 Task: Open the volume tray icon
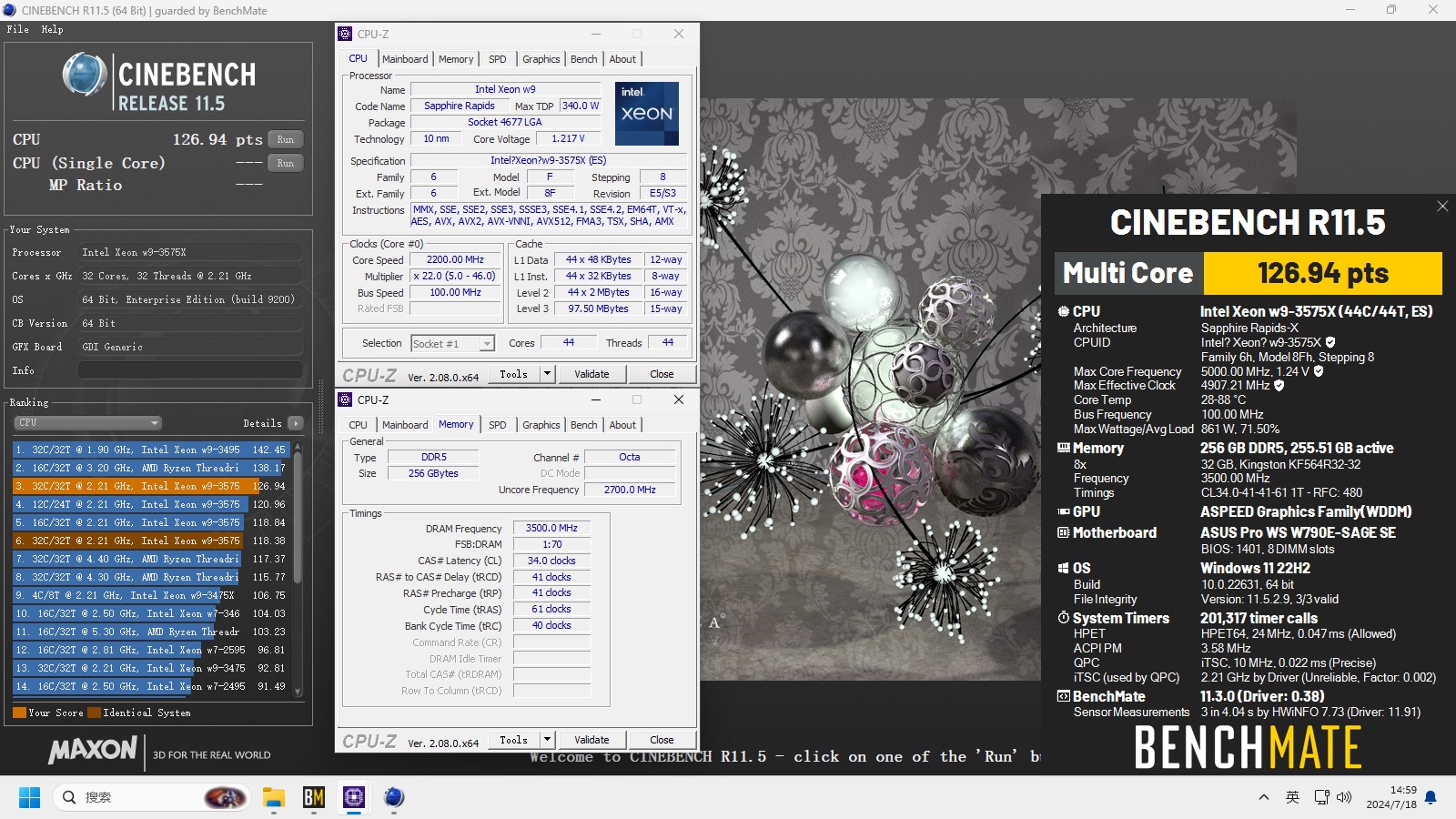pos(1344,797)
